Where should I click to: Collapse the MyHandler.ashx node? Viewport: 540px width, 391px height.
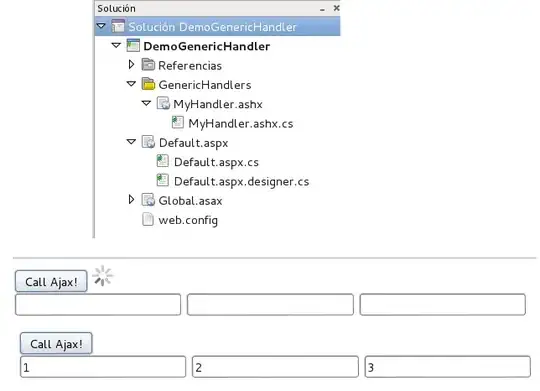tap(146, 103)
